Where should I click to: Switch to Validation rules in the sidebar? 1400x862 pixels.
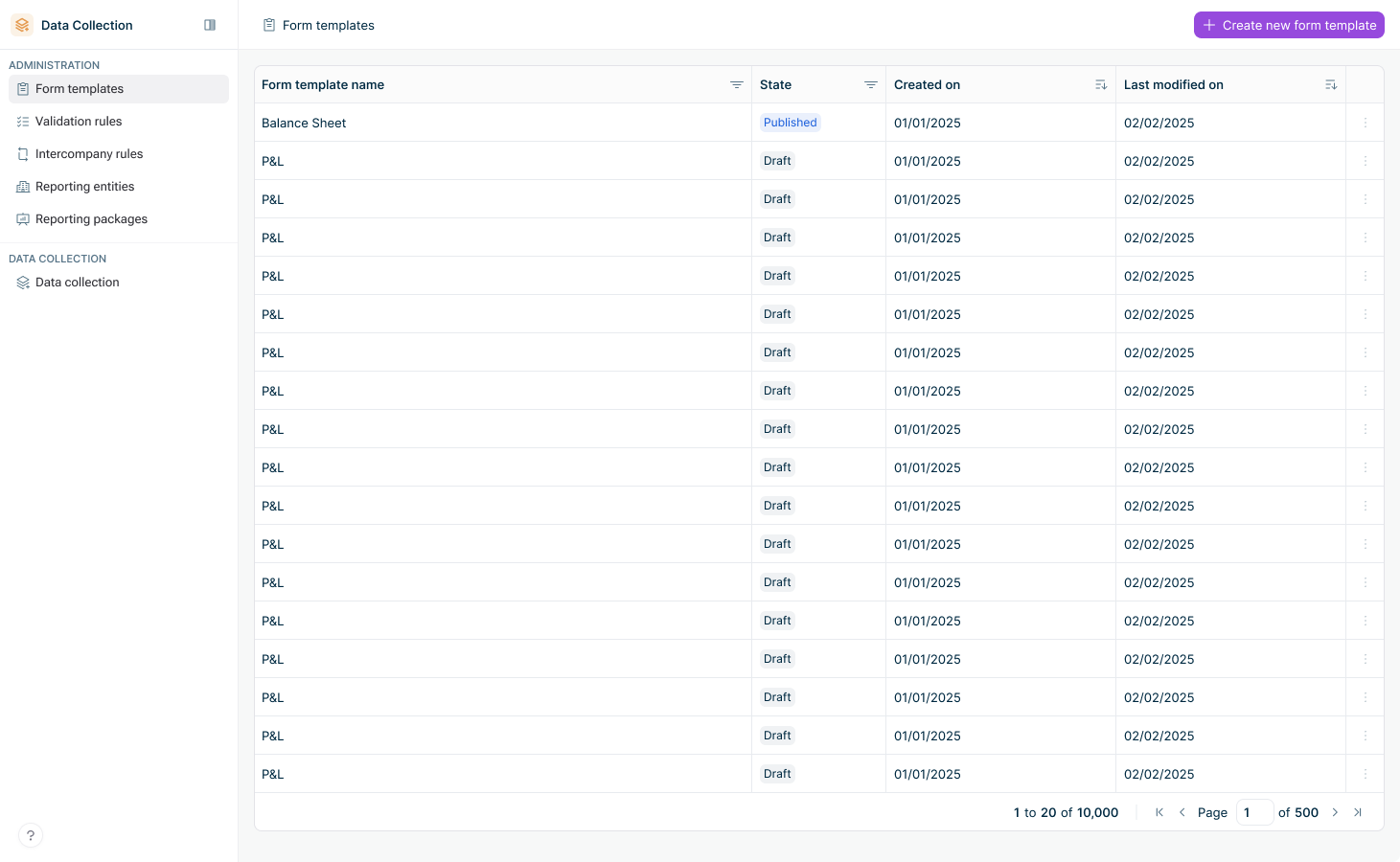coord(78,121)
